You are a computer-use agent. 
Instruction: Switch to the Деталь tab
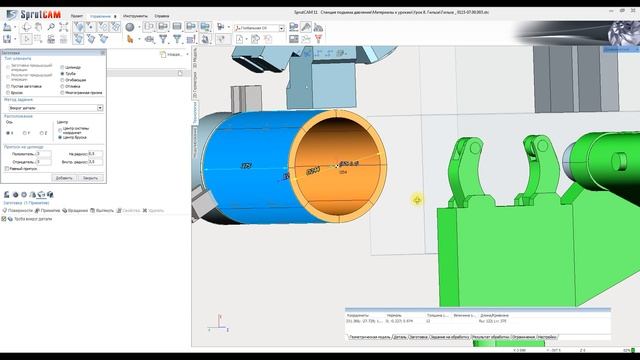coord(400,337)
